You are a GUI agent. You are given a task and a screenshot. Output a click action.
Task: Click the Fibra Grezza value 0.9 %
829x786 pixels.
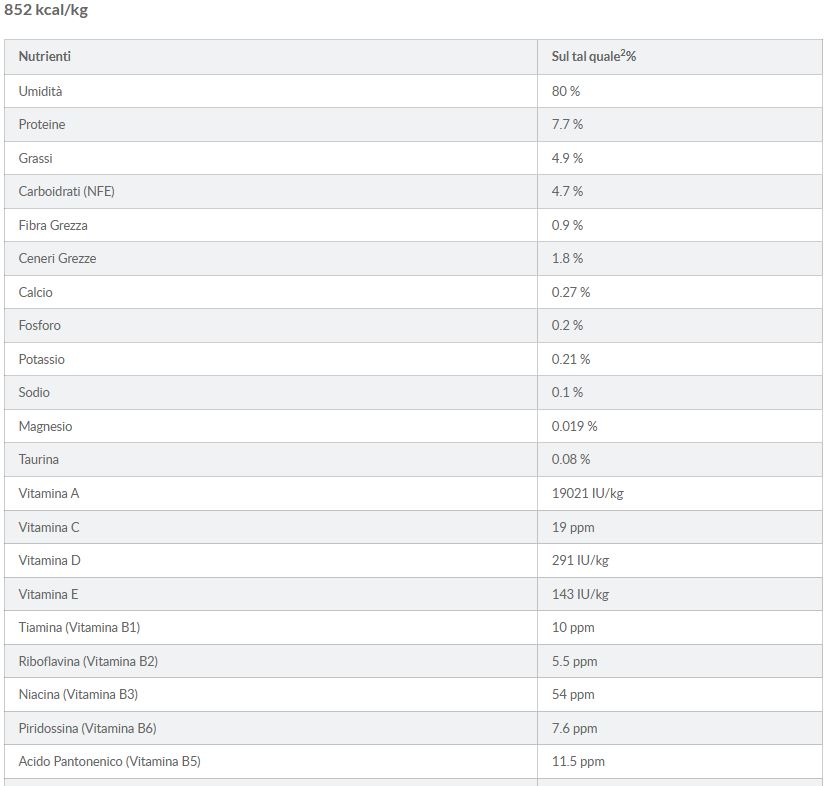pyautogui.click(x=567, y=225)
